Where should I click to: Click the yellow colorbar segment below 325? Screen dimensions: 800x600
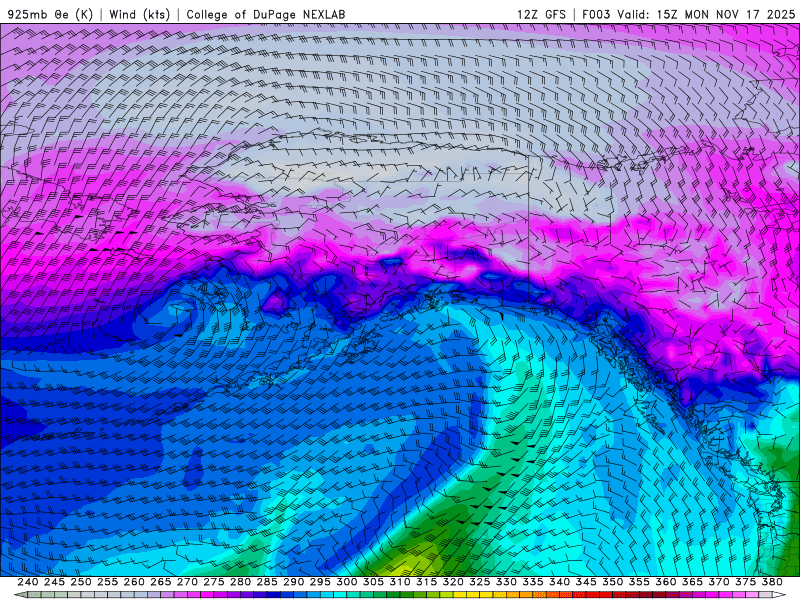486,595
